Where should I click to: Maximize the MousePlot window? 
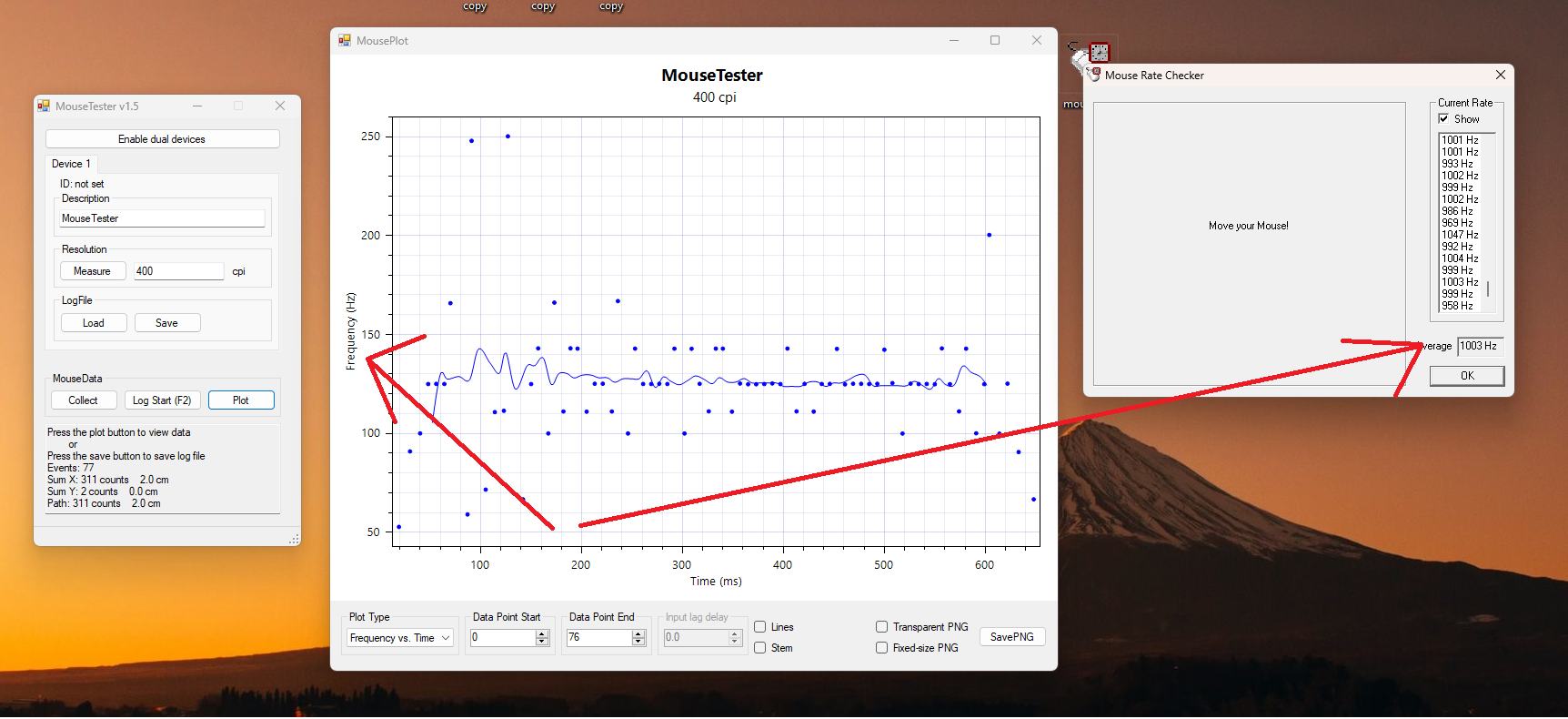pos(995,41)
